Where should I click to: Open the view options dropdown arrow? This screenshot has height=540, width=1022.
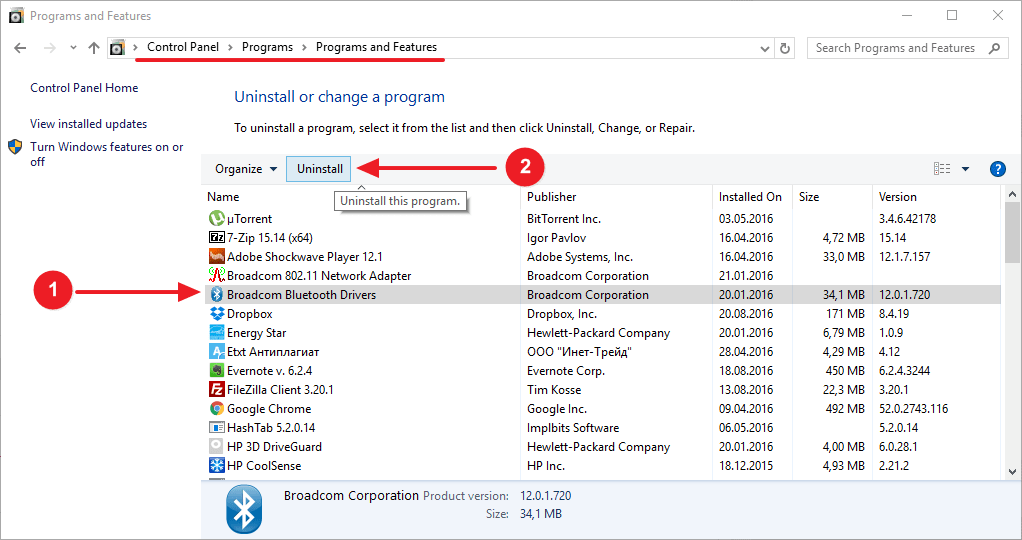[965, 169]
